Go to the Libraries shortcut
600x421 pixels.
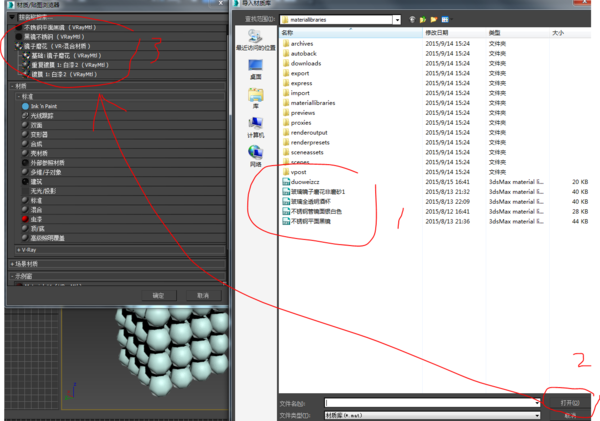(256, 98)
